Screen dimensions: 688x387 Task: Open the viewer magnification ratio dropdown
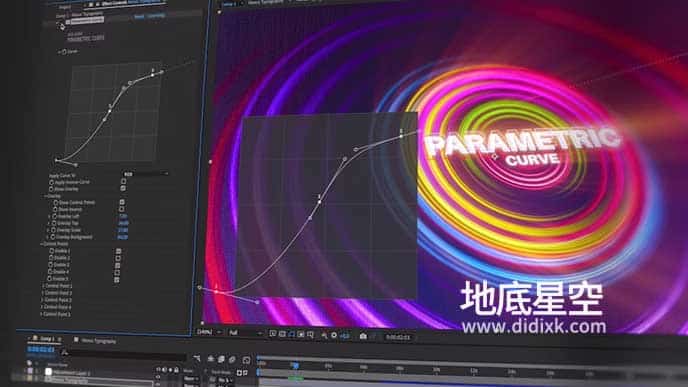[x=209, y=332]
